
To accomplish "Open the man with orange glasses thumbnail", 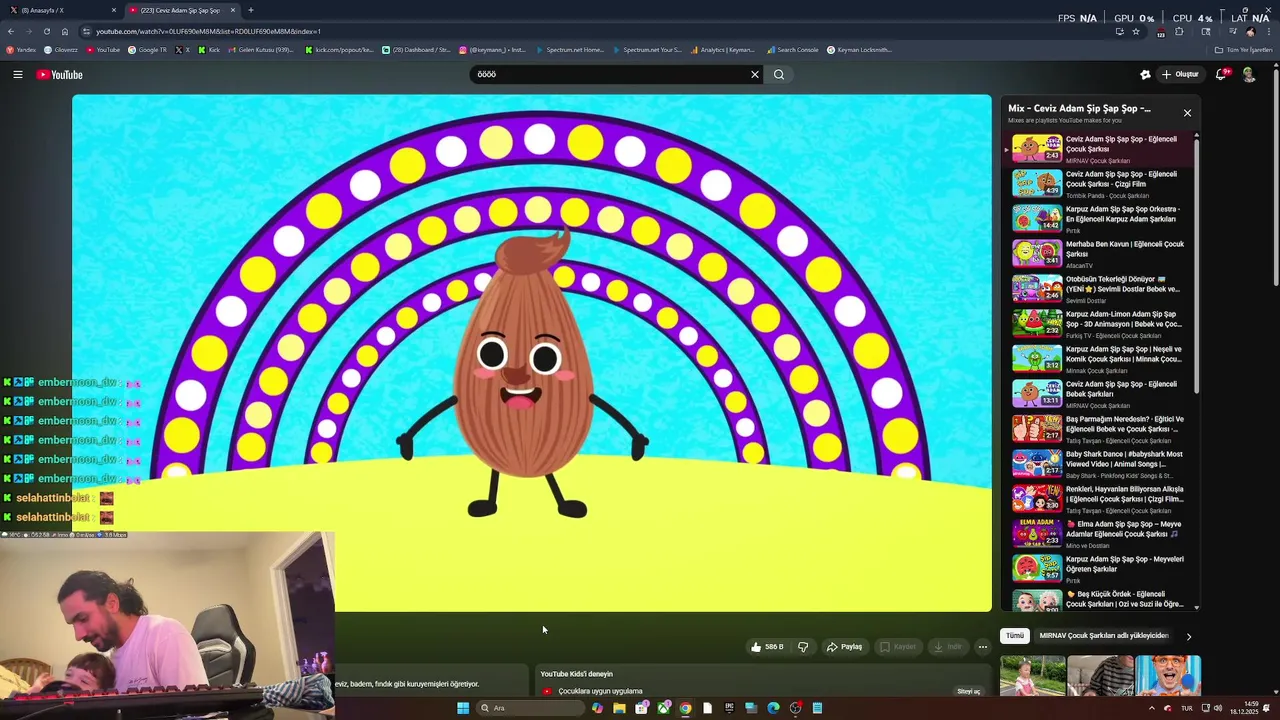I will tap(1168, 676).
